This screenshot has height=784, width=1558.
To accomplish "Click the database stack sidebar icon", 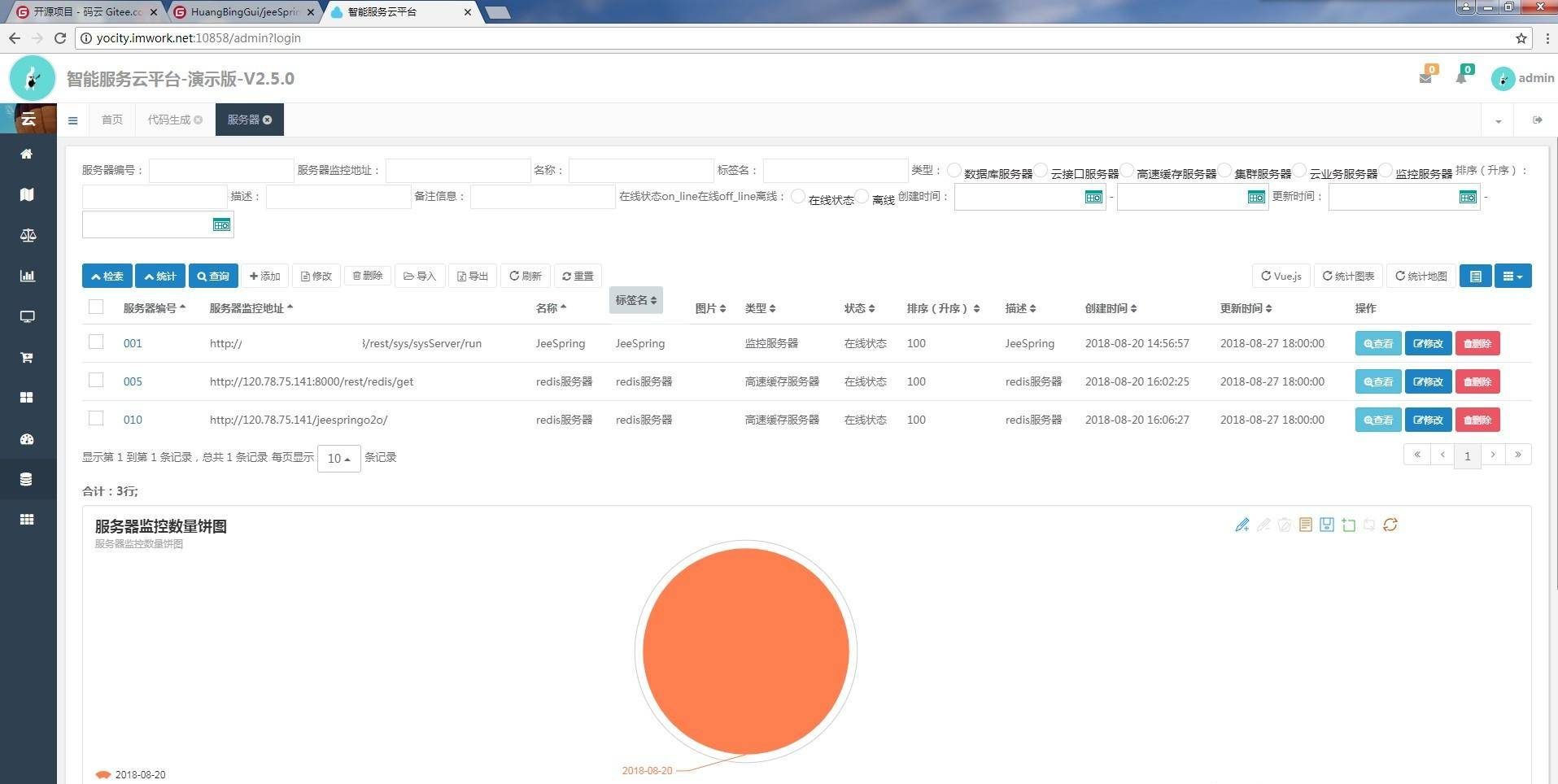I will [x=27, y=479].
